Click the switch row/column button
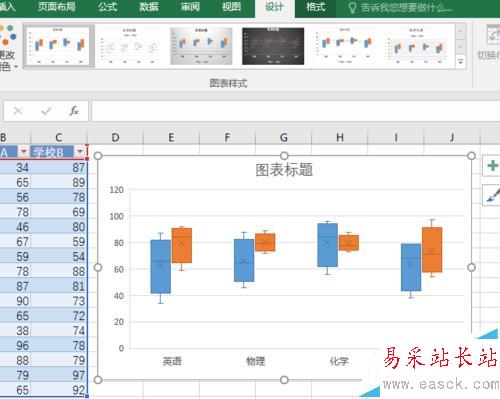Image resolution: width=500 pixels, height=399 pixels. [x=490, y=43]
